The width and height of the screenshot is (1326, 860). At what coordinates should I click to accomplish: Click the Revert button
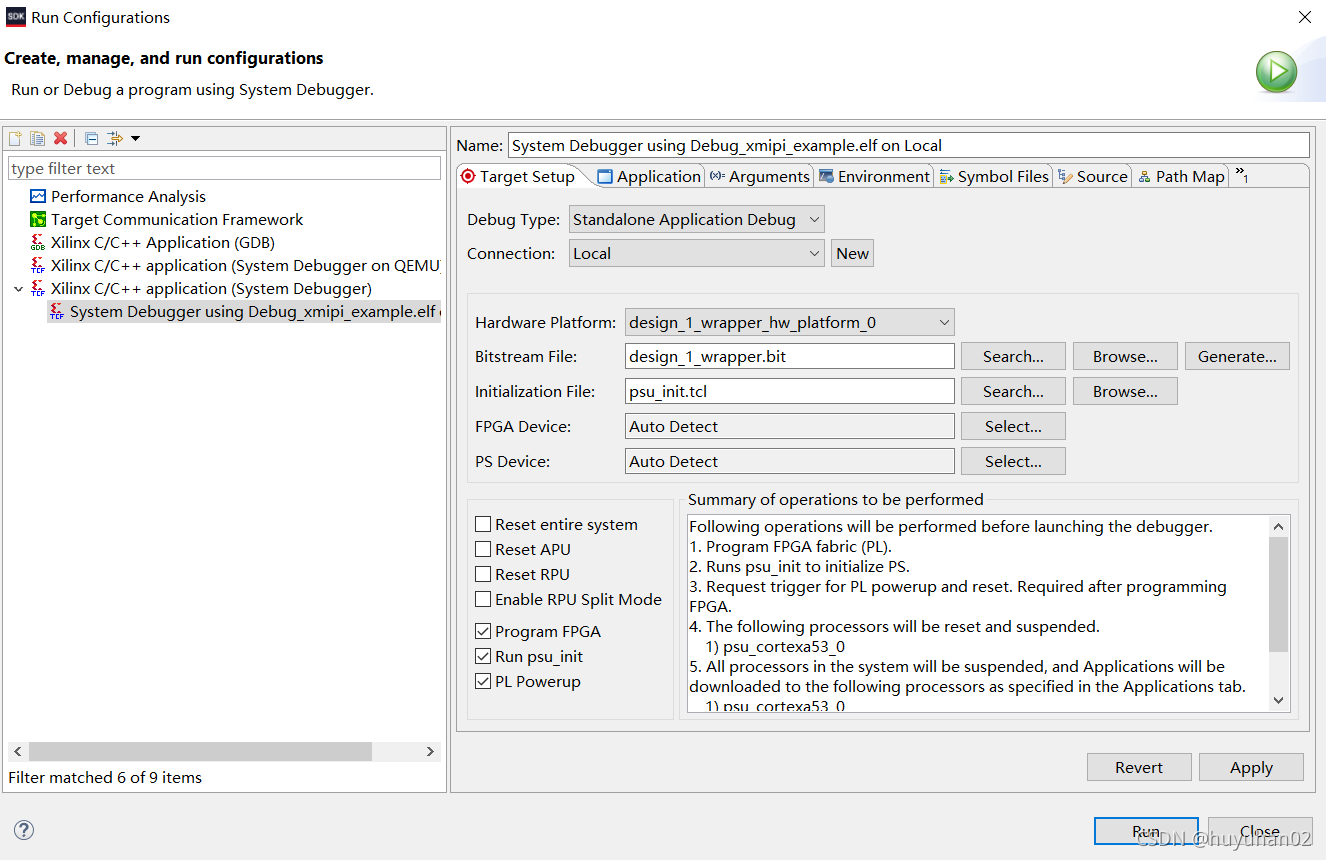tap(1139, 767)
